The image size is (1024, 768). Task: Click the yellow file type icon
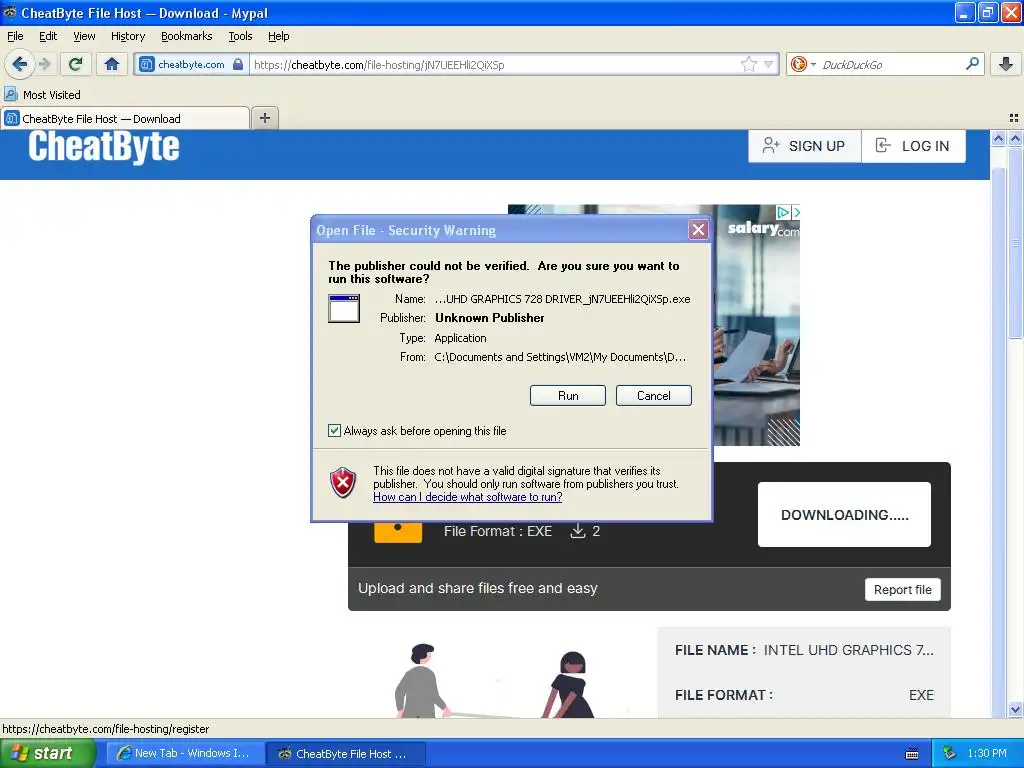398,532
